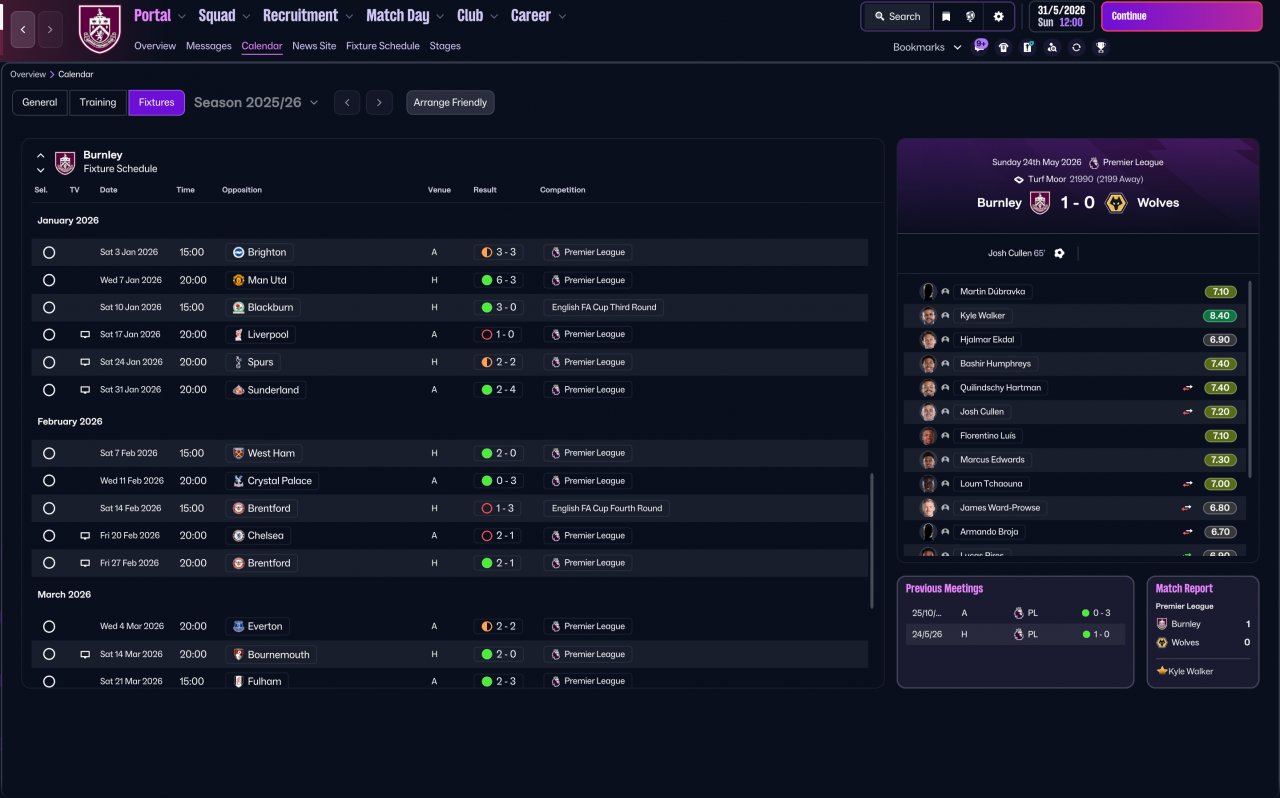The width and height of the screenshot is (1280, 798).
Task: Go back with the left navigation arrow
Action: tap(23, 29)
